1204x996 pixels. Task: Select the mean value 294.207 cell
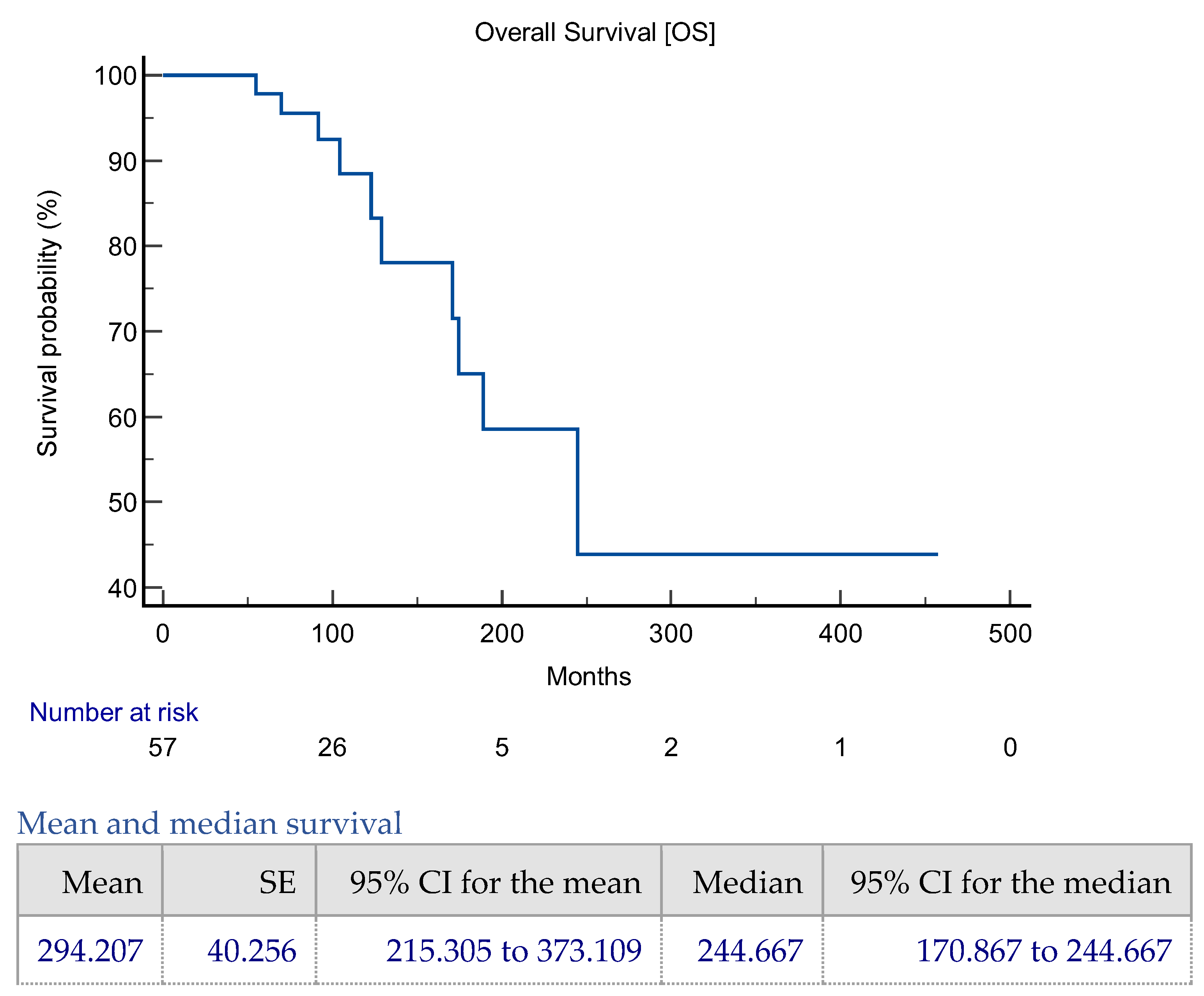[90, 951]
